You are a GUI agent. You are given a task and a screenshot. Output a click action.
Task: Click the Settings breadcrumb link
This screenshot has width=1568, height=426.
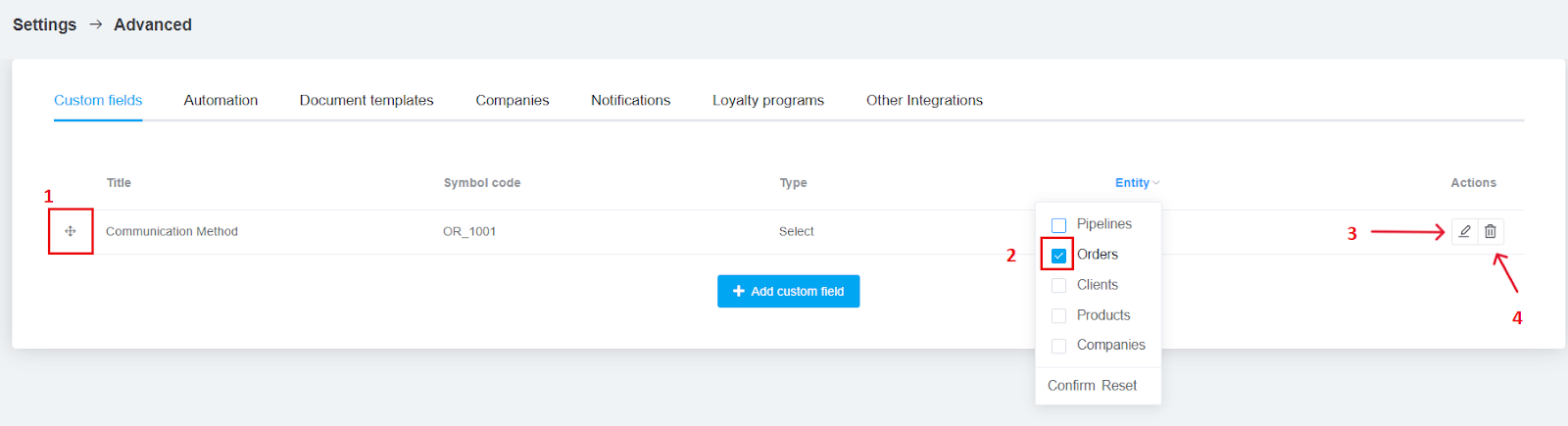44,24
